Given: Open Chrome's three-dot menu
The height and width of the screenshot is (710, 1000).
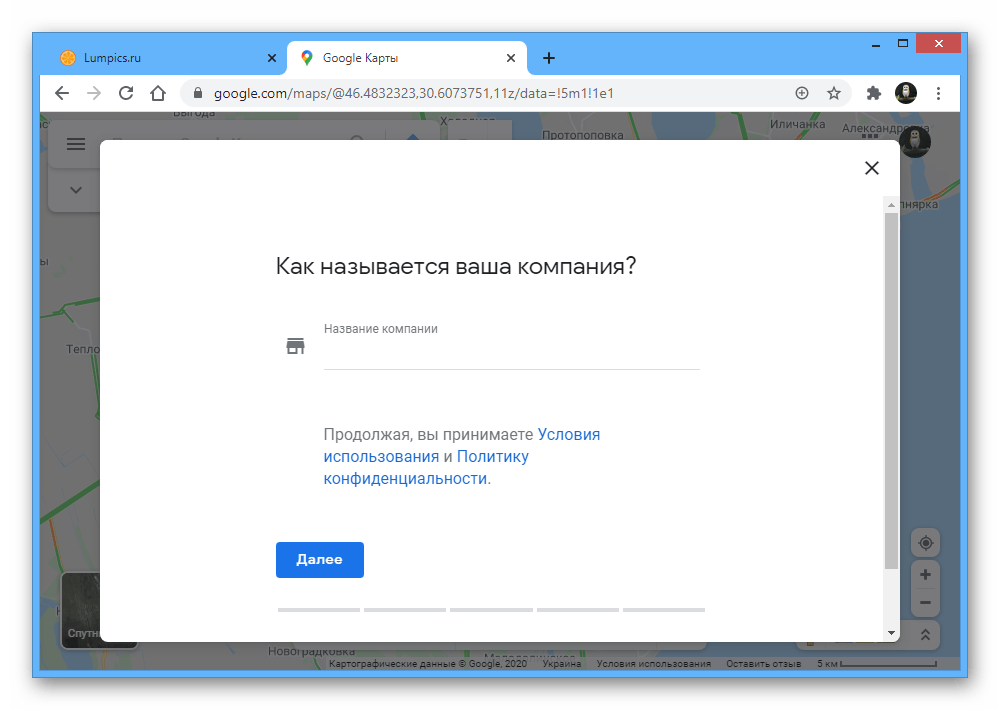Looking at the screenshot, I should [938, 93].
